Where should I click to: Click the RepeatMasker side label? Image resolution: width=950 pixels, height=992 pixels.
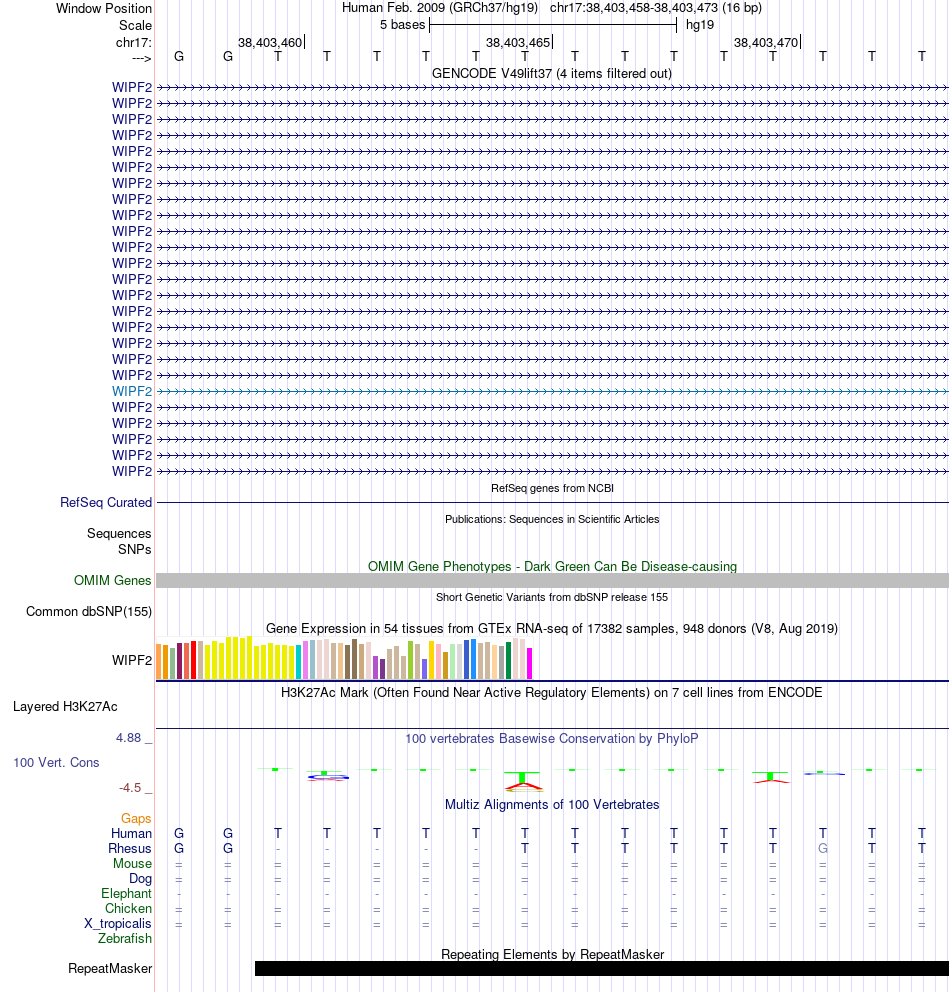pyautogui.click(x=110, y=969)
